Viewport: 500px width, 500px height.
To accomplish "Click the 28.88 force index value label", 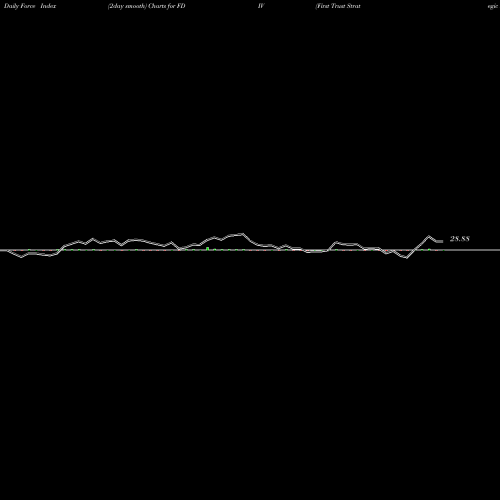I will [x=460, y=239].
